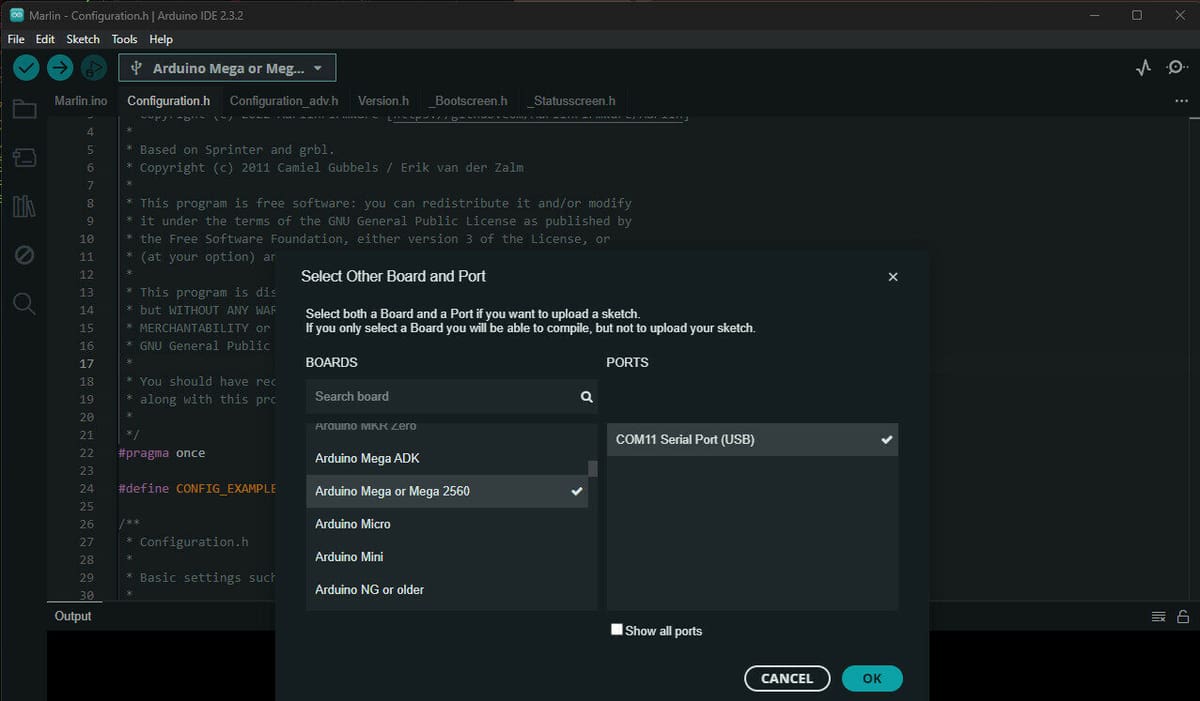Open the File menu
The height and width of the screenshot is (701, 1200).
pos(16,39)
